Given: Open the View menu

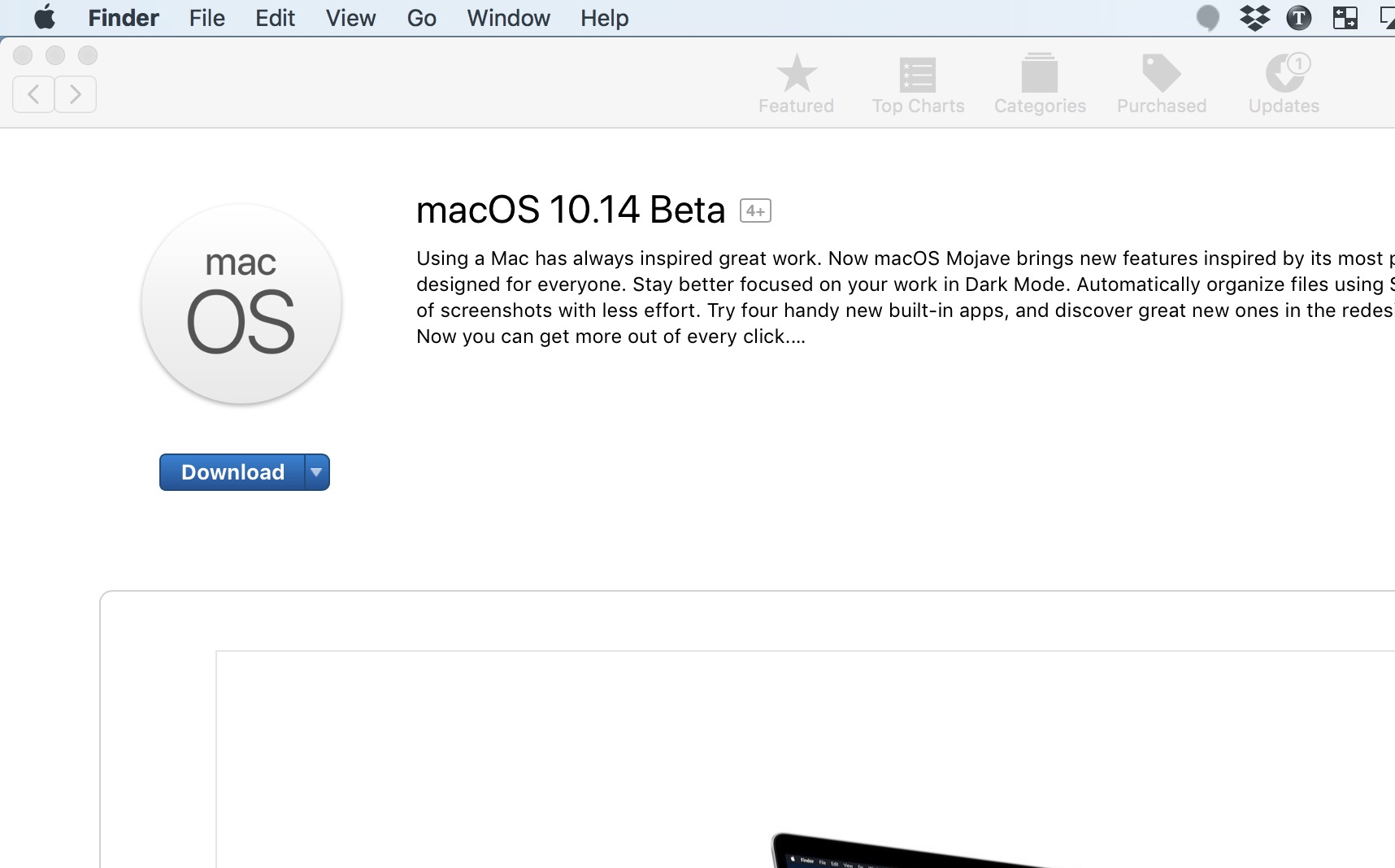Looking at the screenshot, I should click(350, 18).
